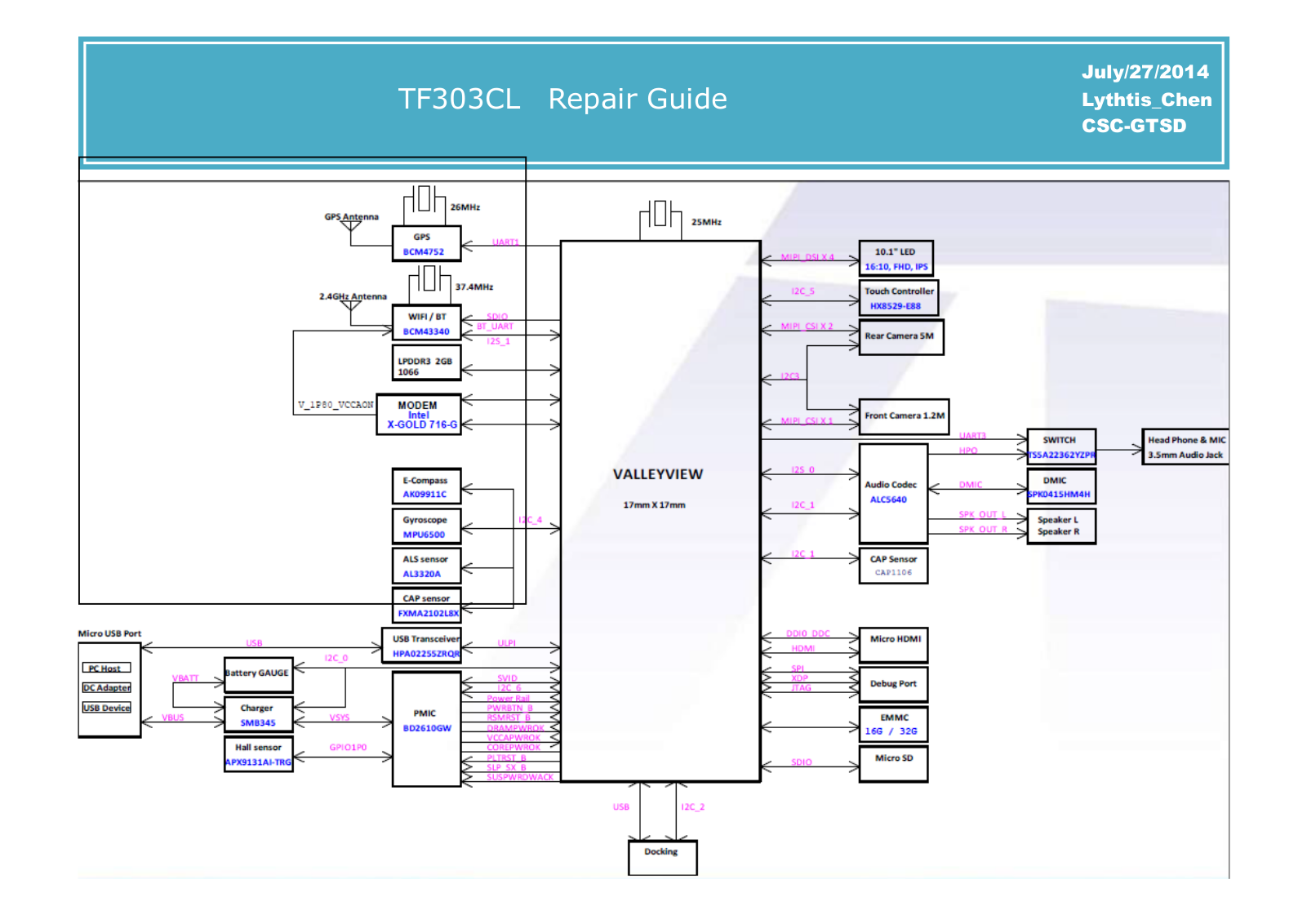Click the SPK_OUT_L signal label
This screenshot has height=924, width=1307.
(x=982, y=515)
